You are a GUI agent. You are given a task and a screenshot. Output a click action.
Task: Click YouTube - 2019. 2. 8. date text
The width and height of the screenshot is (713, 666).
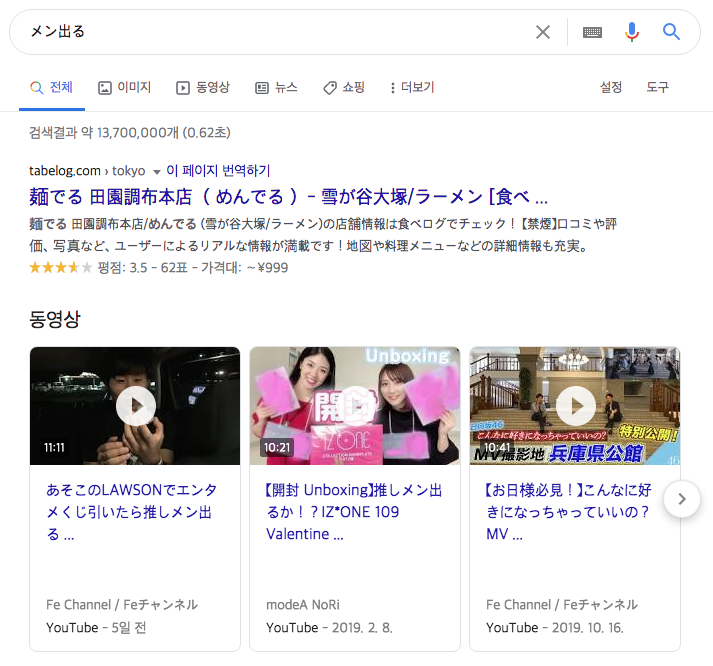[329, 627]
